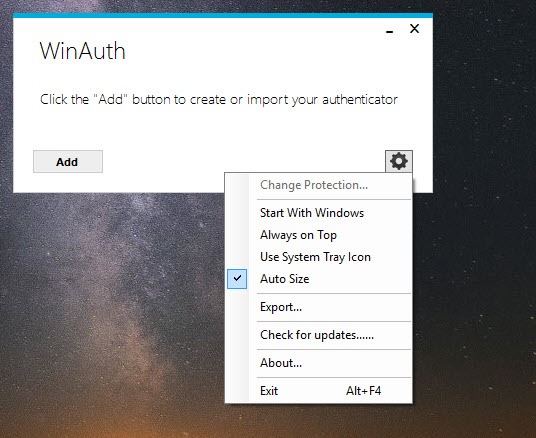Viewport: 536px width, 438px height.
Task: Open the About... menu item
Action: [281, 363]
